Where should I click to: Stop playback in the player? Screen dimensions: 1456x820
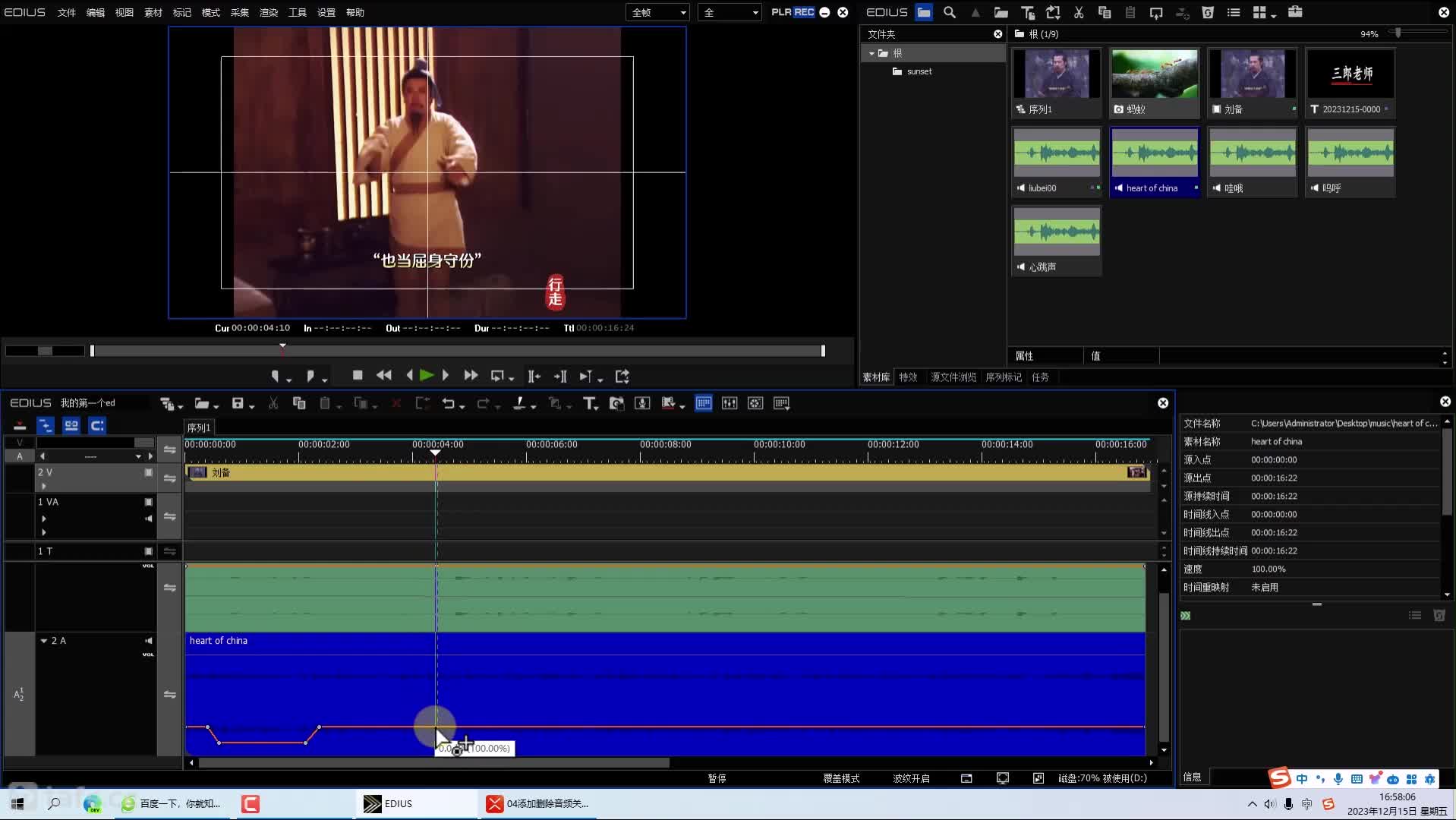click(x=358, y=375)
